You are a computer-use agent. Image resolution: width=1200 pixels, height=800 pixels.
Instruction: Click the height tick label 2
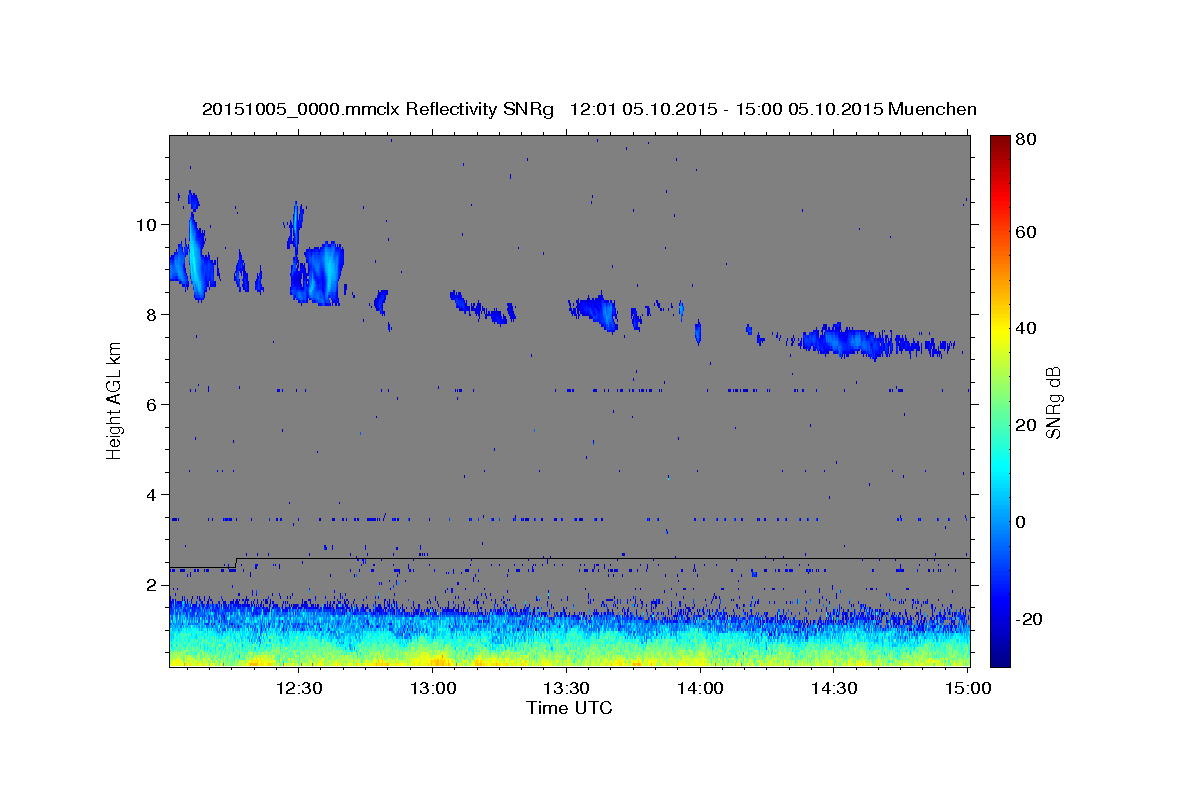153,584
